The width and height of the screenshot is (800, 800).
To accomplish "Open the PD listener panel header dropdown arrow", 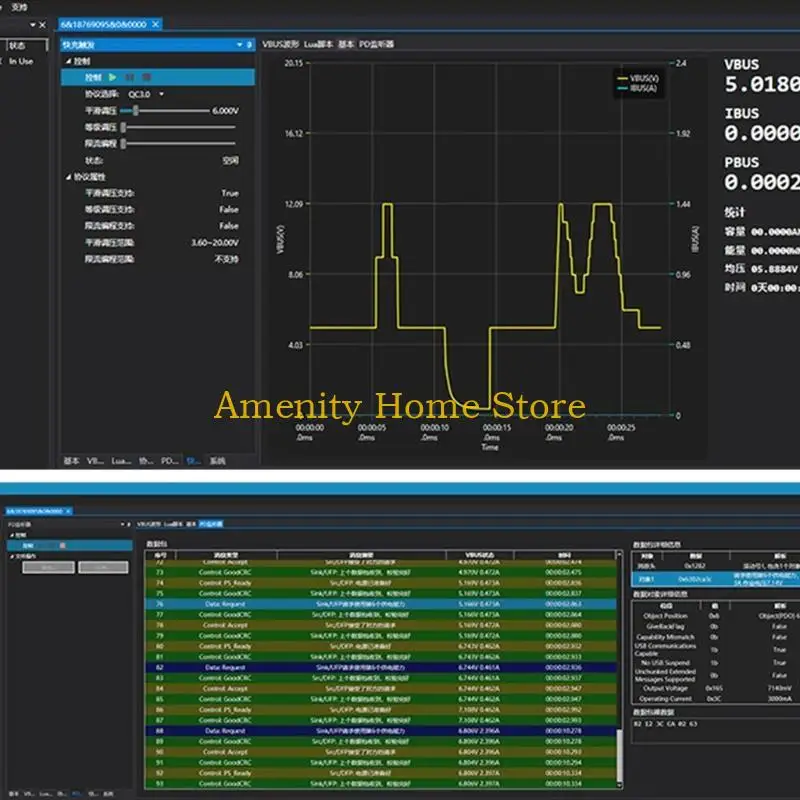I will 122,524.
